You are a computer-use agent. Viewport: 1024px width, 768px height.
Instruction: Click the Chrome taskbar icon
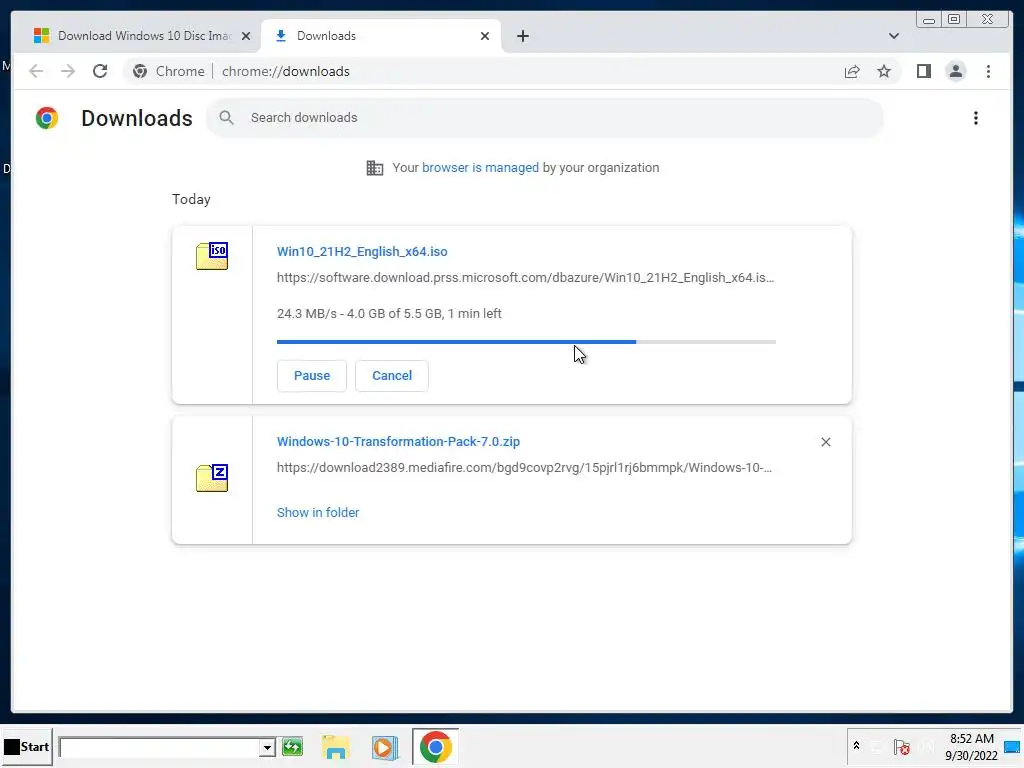coord(435,746)
